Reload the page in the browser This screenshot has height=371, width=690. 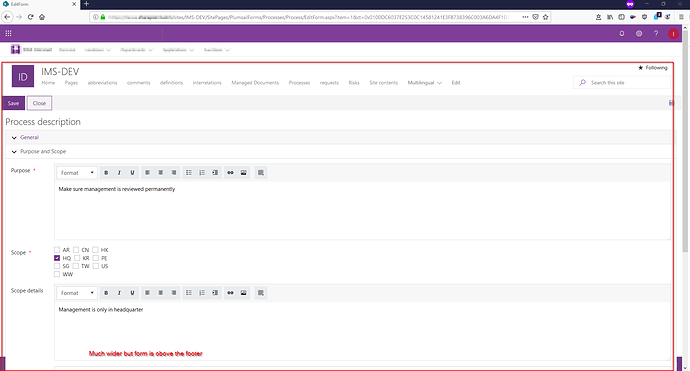tap(30, 17)
